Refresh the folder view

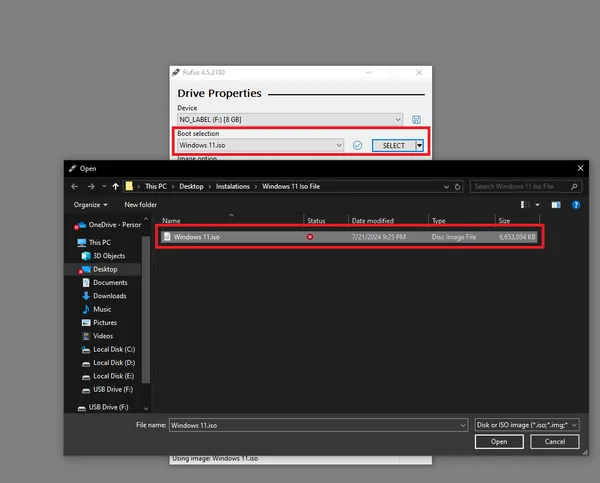tap(457, 187)
